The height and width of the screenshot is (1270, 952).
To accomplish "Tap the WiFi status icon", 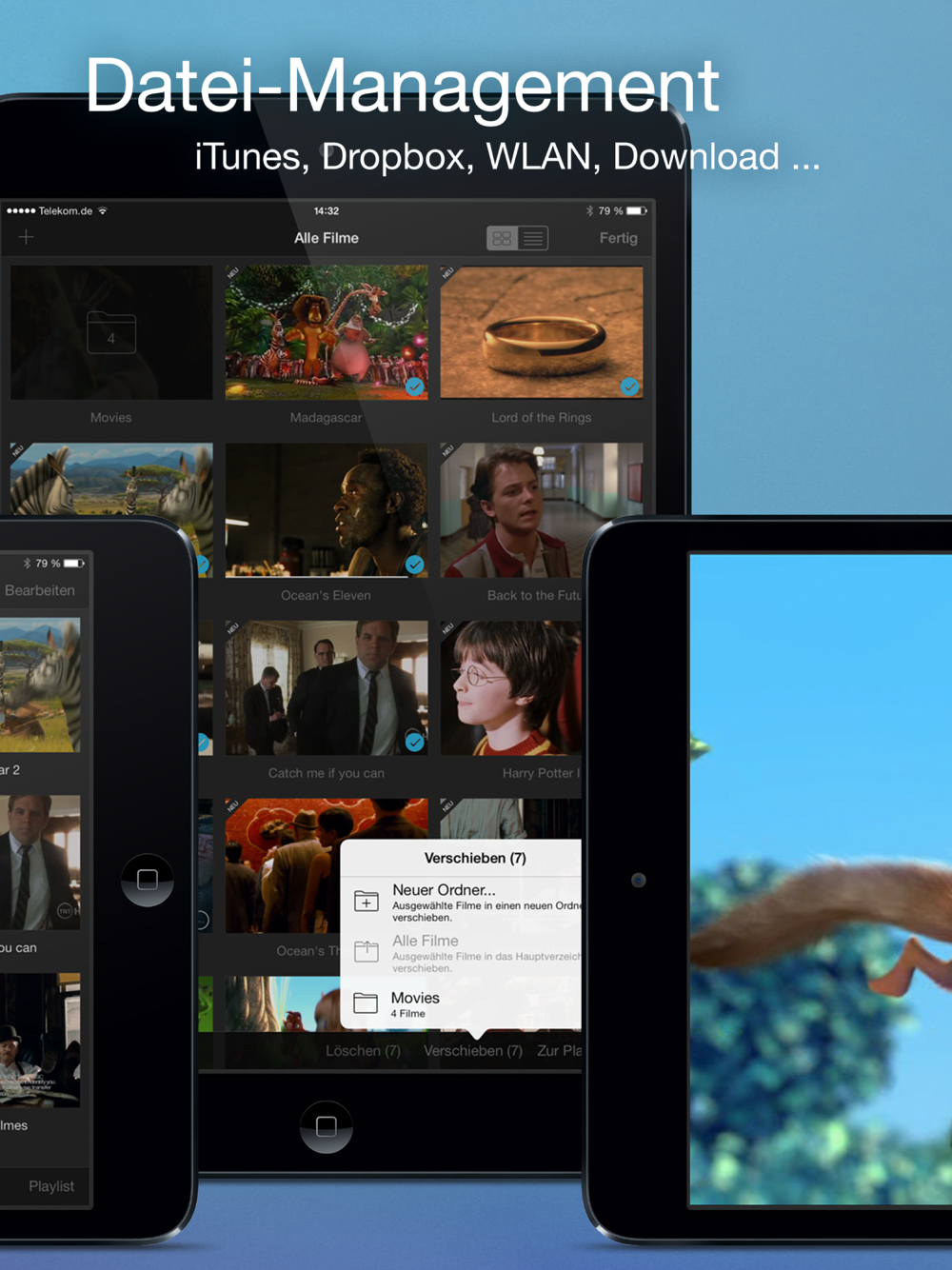I will [103, 210].
